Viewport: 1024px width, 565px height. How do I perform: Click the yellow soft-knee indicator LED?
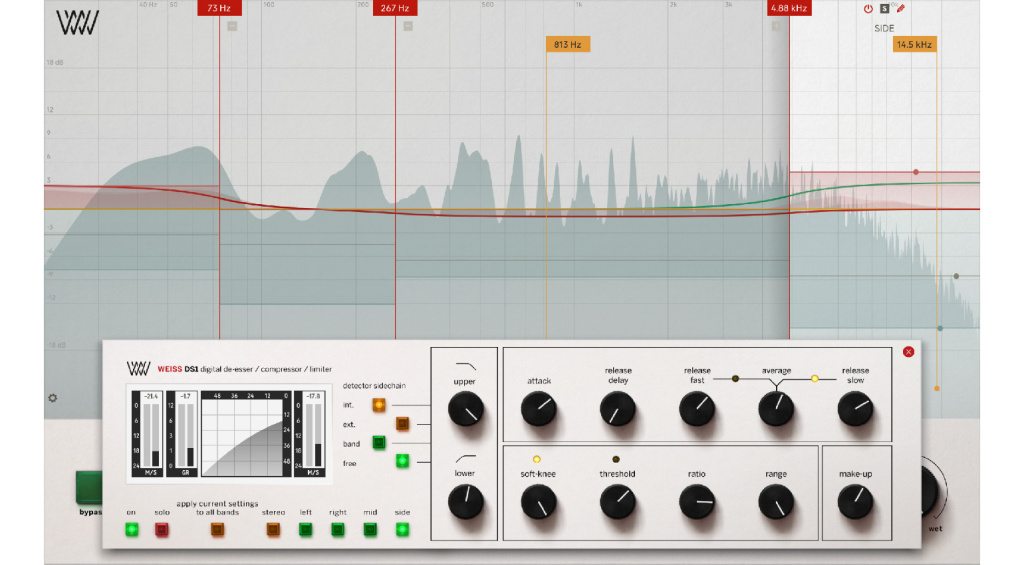click(x=537, y=459)
